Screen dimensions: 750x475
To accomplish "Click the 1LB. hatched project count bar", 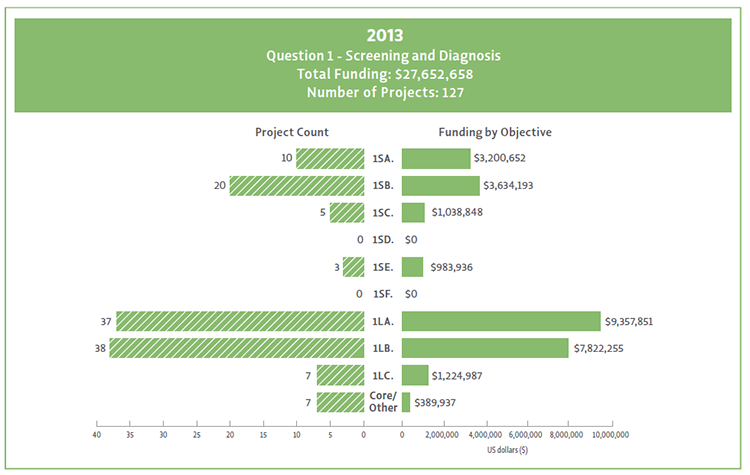I will point(236,348).
